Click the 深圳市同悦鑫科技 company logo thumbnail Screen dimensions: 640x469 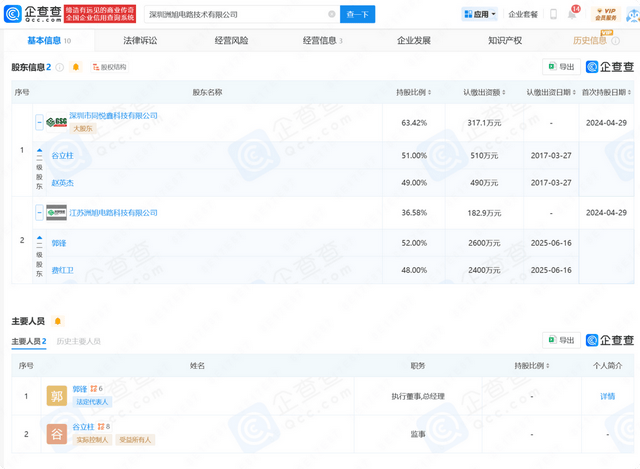pyautogui.click(x=55, y=120)
